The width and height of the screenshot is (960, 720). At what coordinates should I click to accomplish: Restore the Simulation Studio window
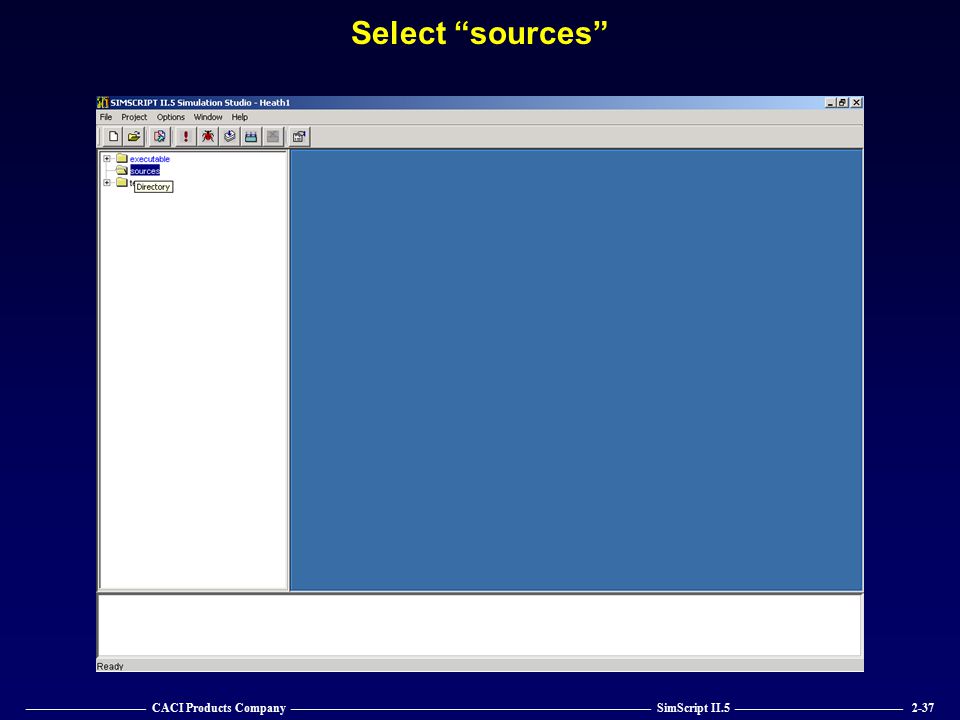(x=842, y=103)
